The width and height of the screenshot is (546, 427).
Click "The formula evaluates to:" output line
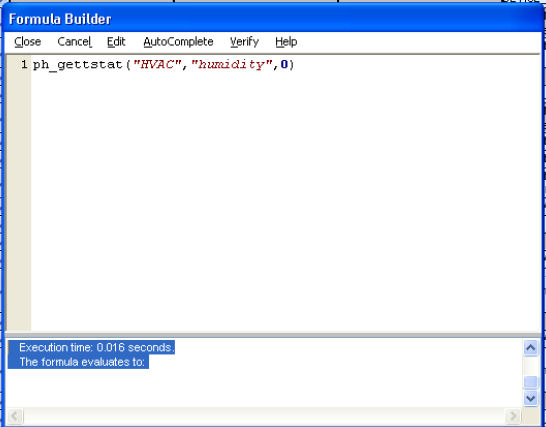click(82, 362)
